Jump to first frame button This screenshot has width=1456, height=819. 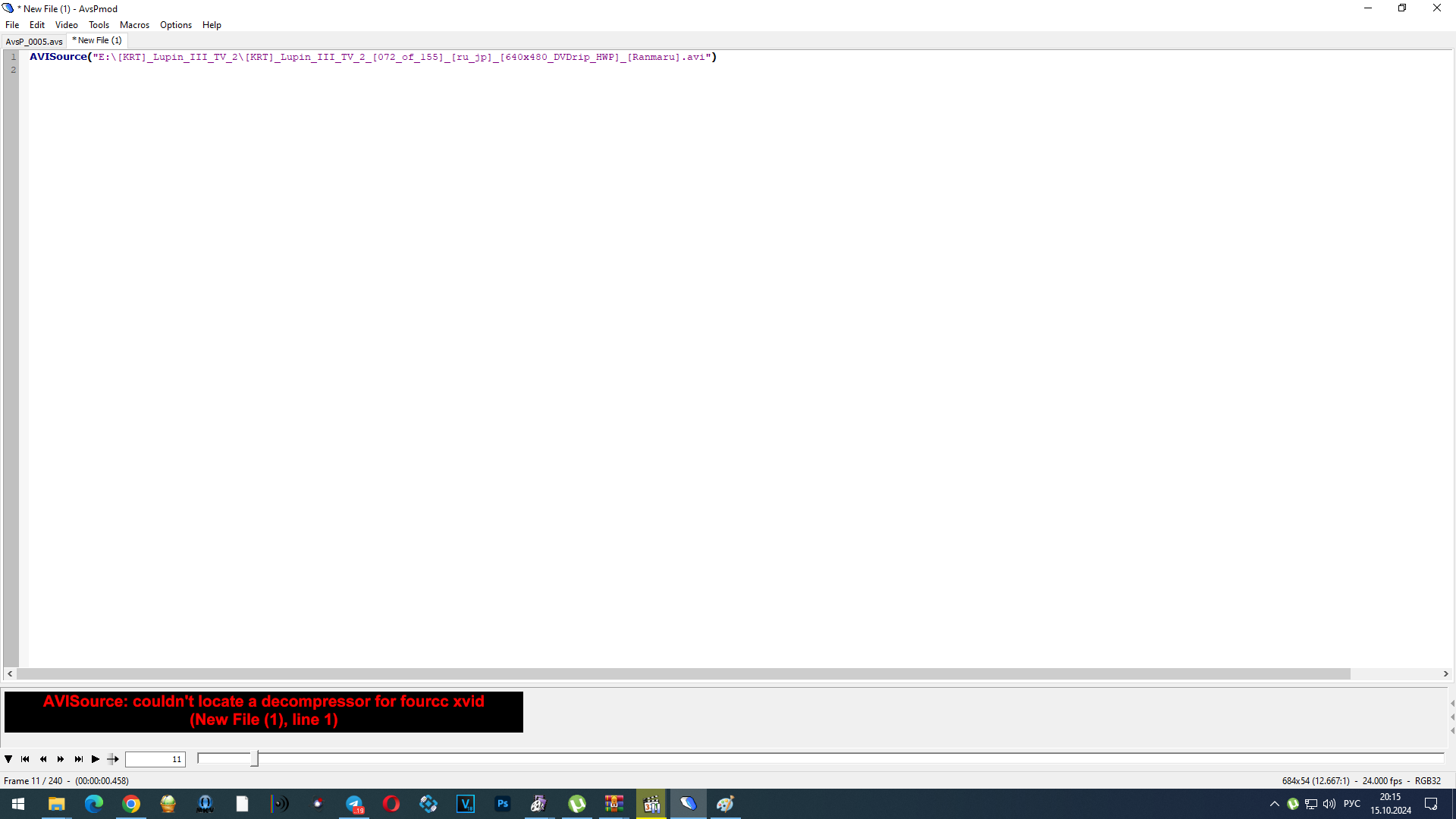point(25,759)
